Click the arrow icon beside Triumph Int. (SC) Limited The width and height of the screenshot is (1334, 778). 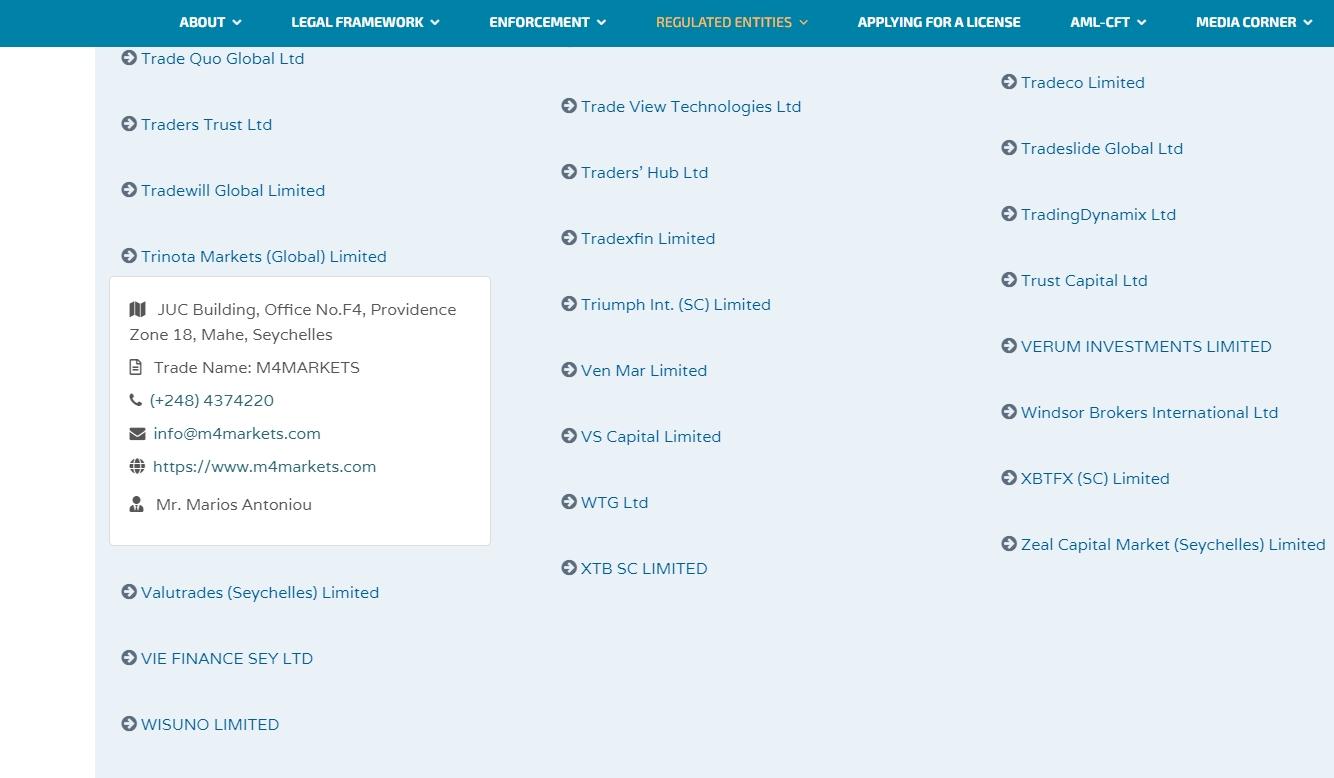[x=569, y=304]
